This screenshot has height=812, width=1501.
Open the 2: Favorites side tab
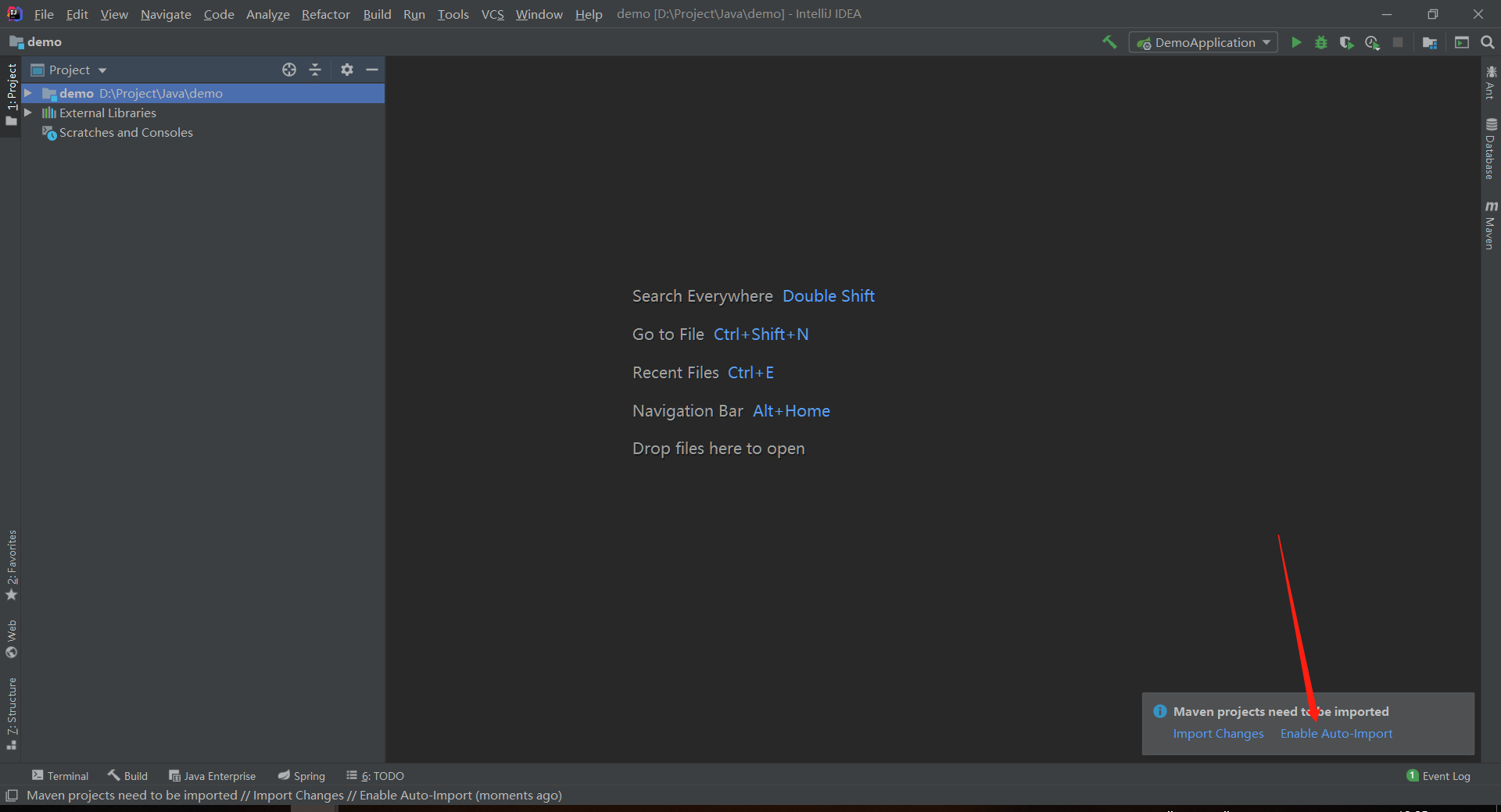11,565
